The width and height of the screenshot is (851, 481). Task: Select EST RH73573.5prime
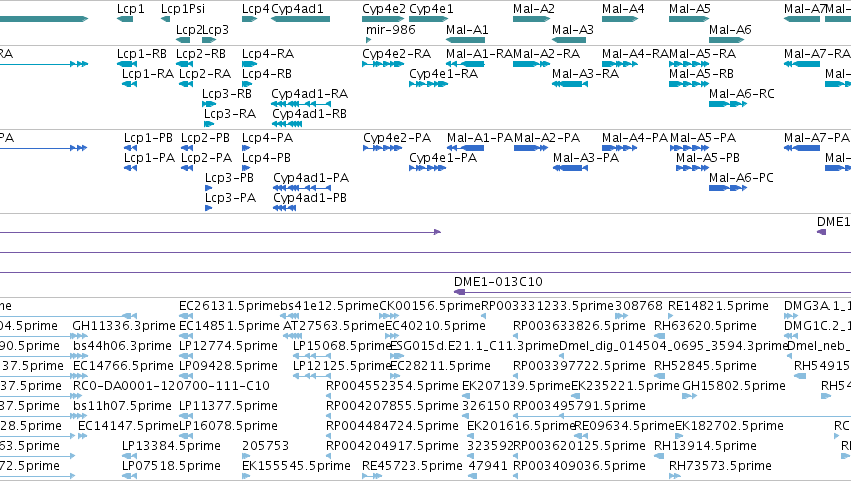[675, 476]
